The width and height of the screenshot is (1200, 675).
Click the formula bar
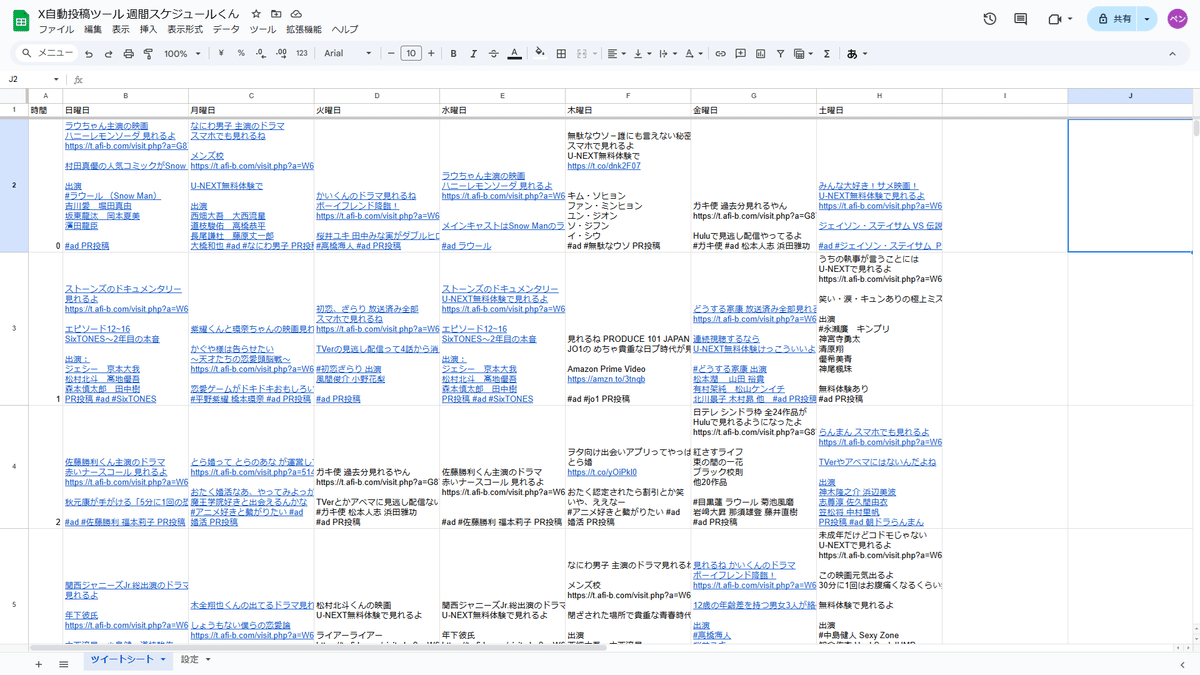(x=640, y=79)
